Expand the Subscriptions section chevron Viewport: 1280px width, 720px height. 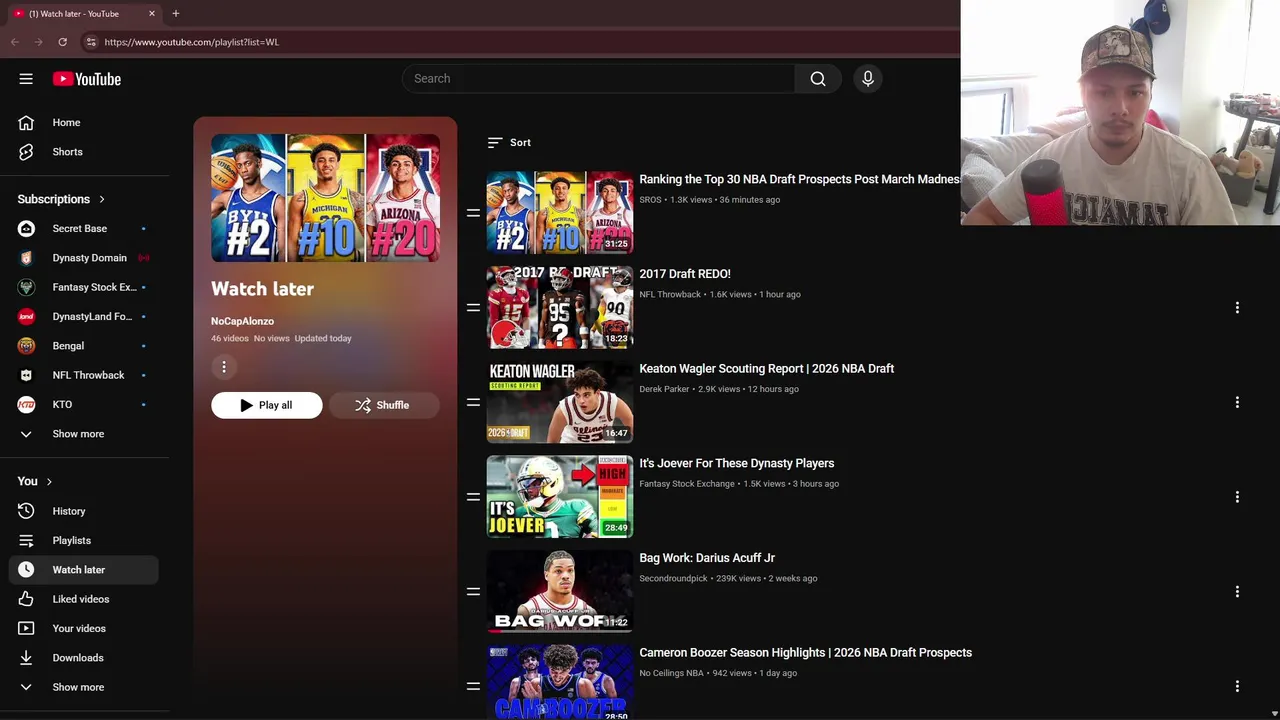[102, 199]
